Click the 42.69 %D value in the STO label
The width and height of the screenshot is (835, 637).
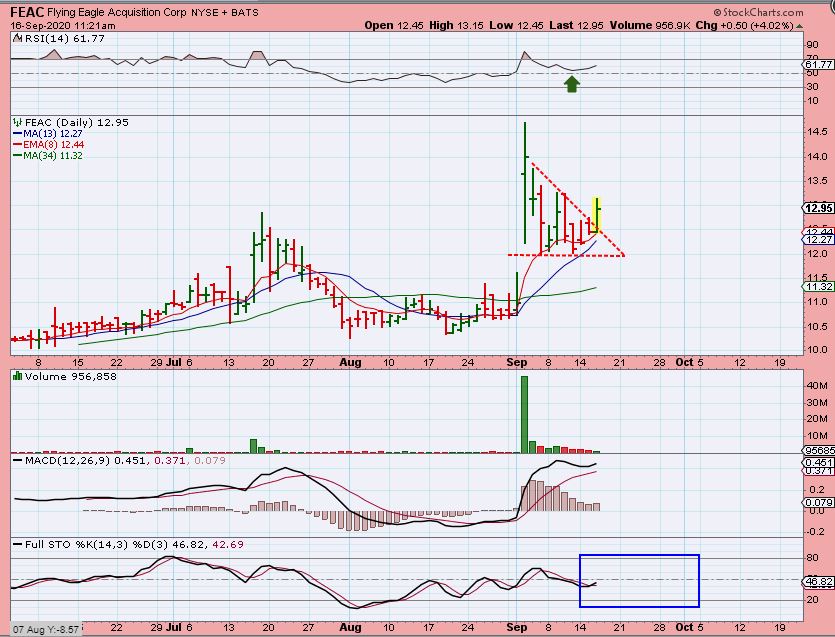click(x=228, y=545)
